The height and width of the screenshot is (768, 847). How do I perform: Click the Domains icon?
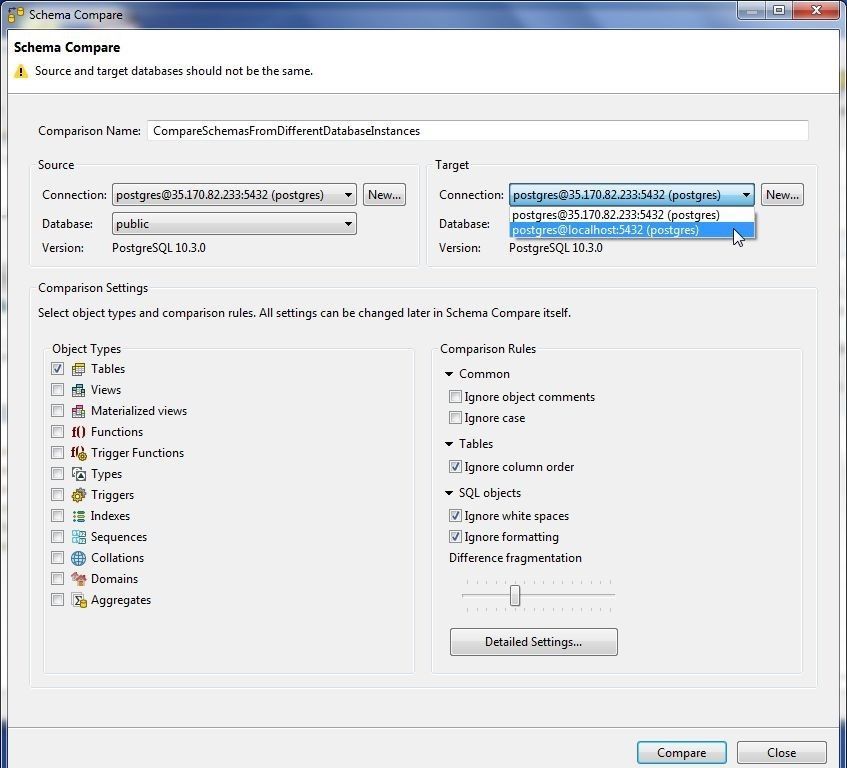(x=78, y=579)
